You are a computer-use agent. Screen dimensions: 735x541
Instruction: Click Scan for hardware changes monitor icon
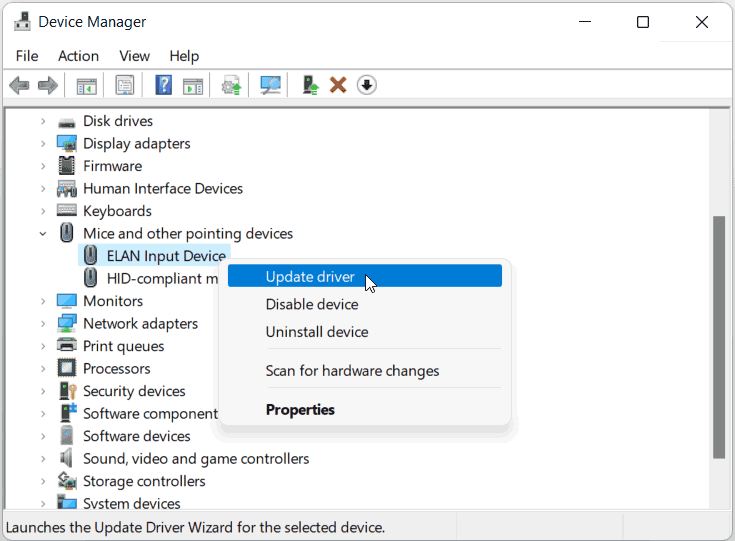coord(270,85)
